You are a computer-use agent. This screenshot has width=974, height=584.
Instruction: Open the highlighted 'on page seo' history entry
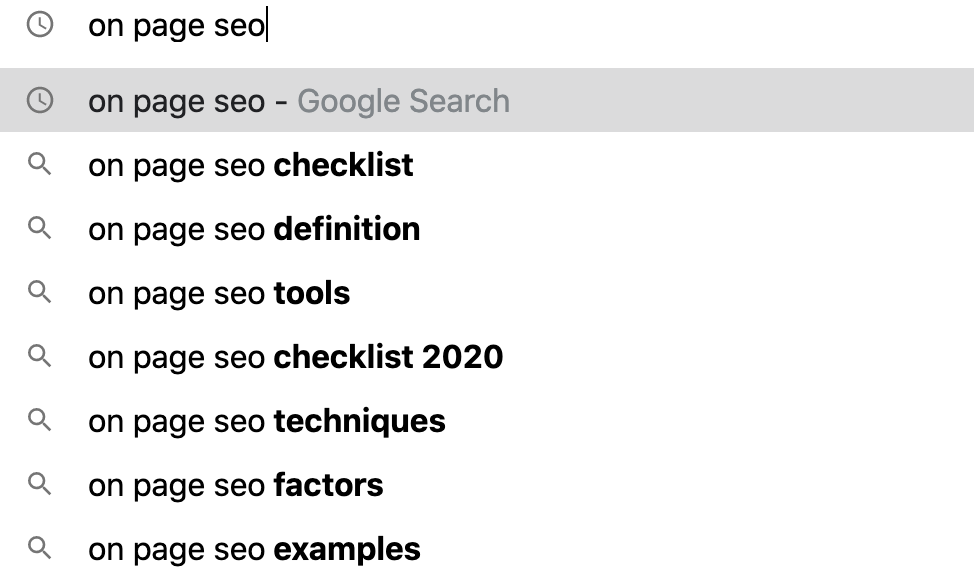[x=176, y=101]
